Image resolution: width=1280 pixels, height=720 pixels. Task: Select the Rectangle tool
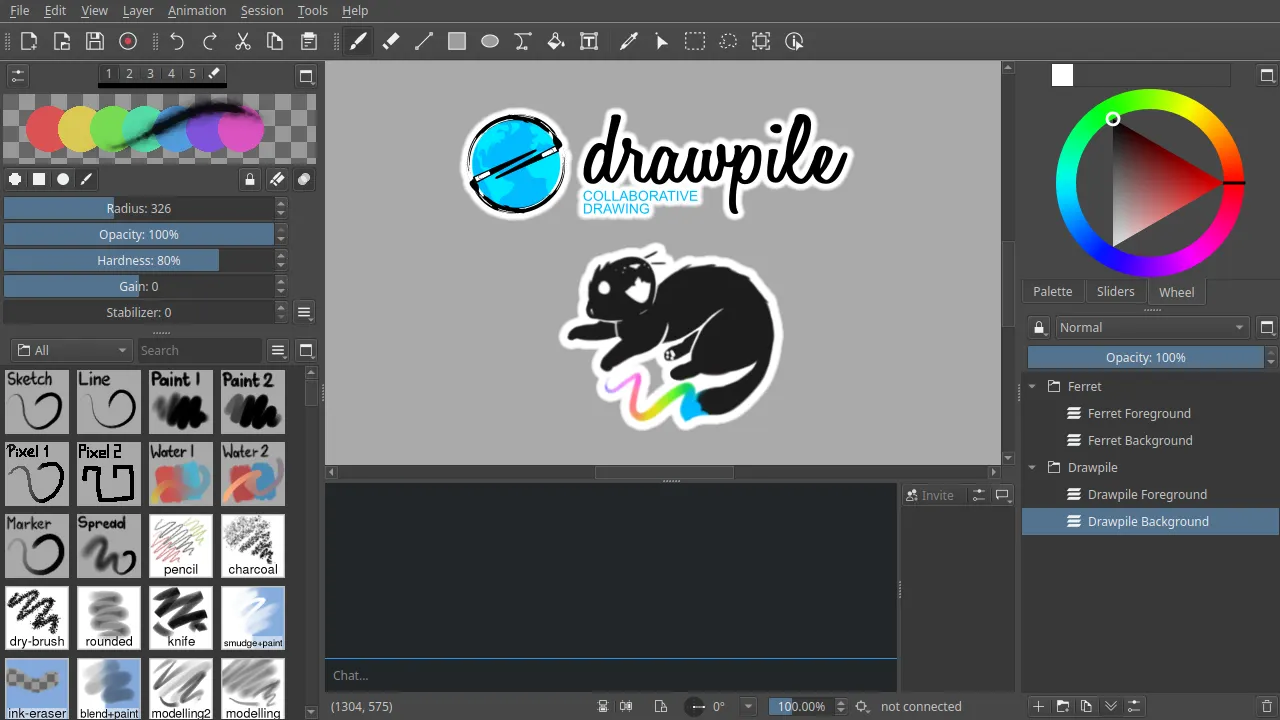(x=457, y=41)
